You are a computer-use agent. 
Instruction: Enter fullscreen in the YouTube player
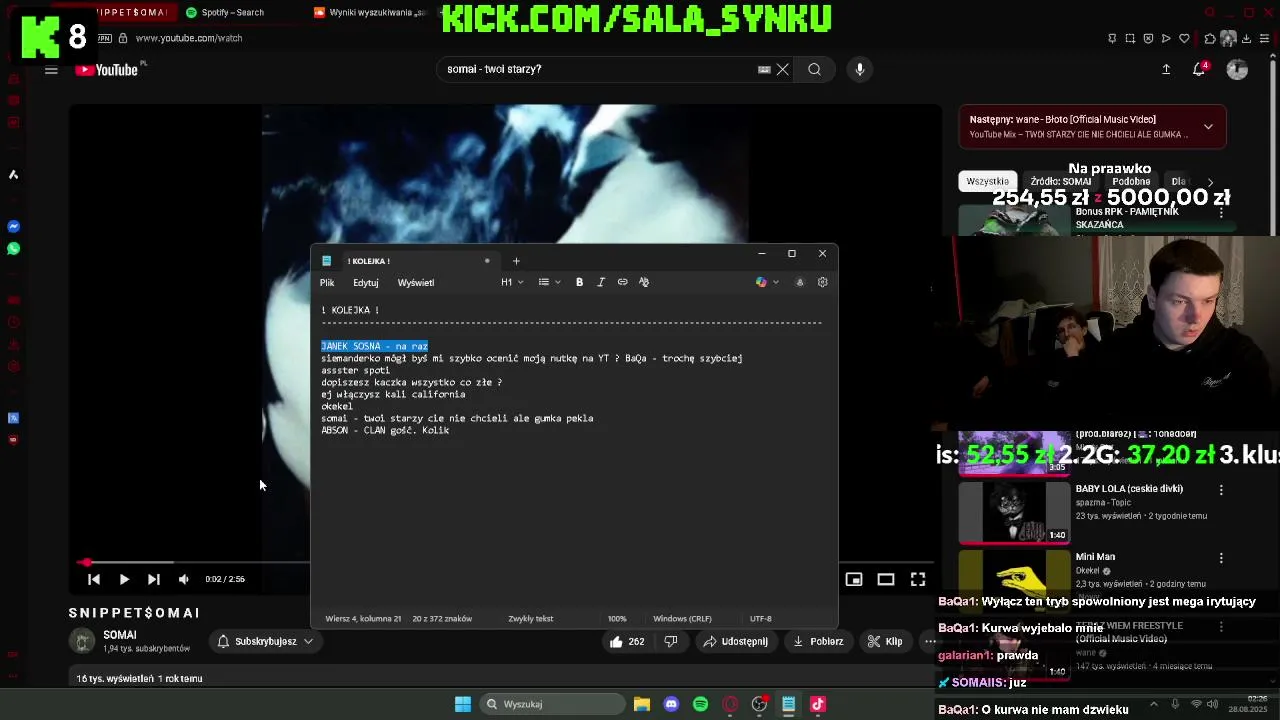pyautogui.click(x=918, y=579)
